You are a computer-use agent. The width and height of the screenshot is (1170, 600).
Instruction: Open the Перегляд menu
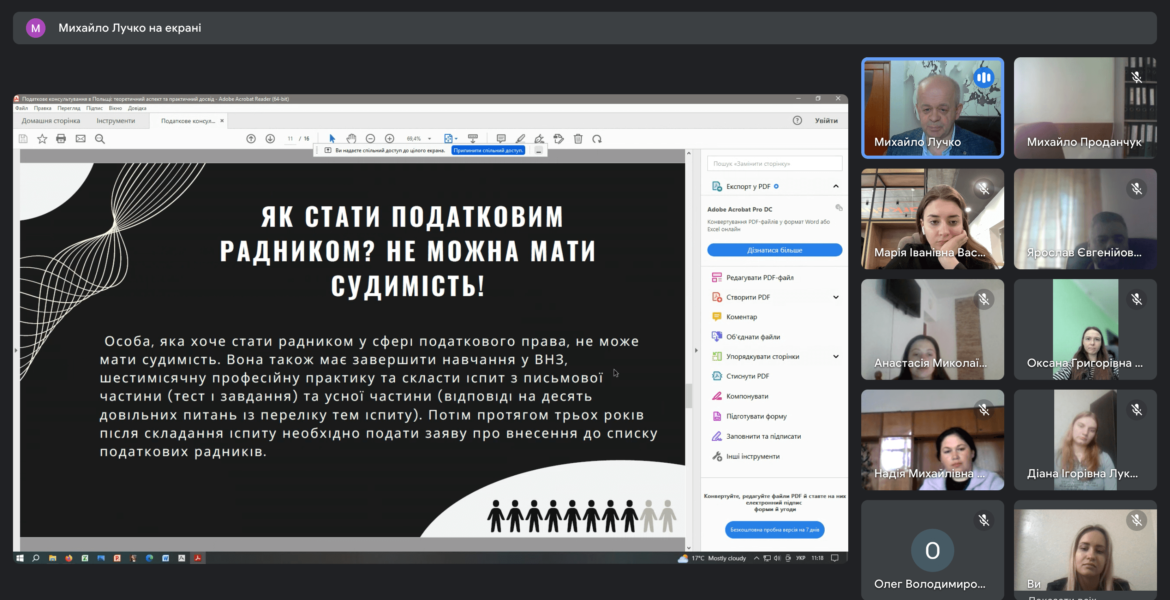[69, 108]
